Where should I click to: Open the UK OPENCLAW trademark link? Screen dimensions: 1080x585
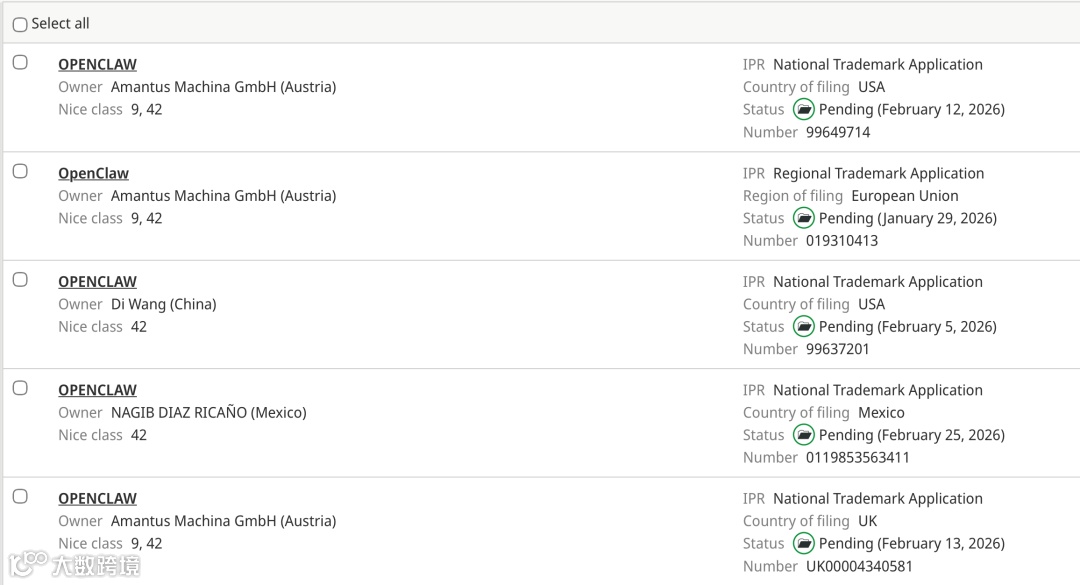point(97,498)
